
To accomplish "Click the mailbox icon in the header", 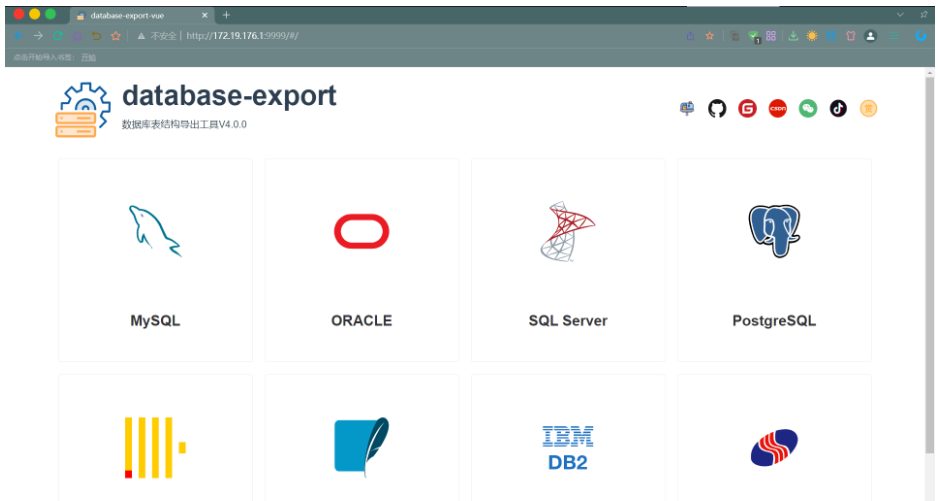I will 687,108.
